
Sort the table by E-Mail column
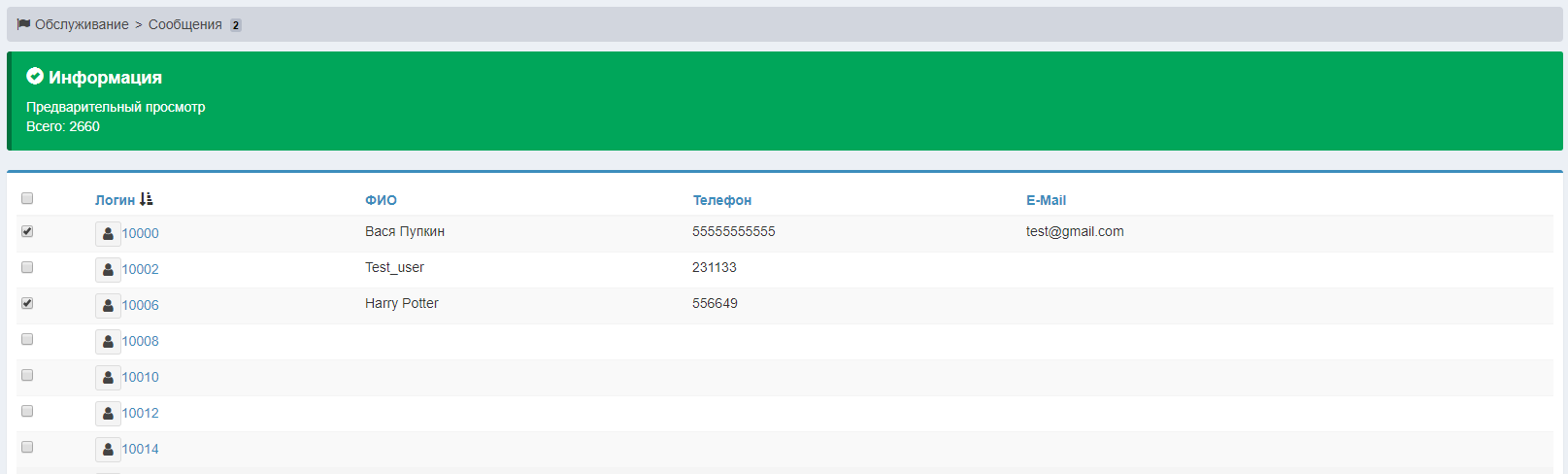[x=1046, y=200]
